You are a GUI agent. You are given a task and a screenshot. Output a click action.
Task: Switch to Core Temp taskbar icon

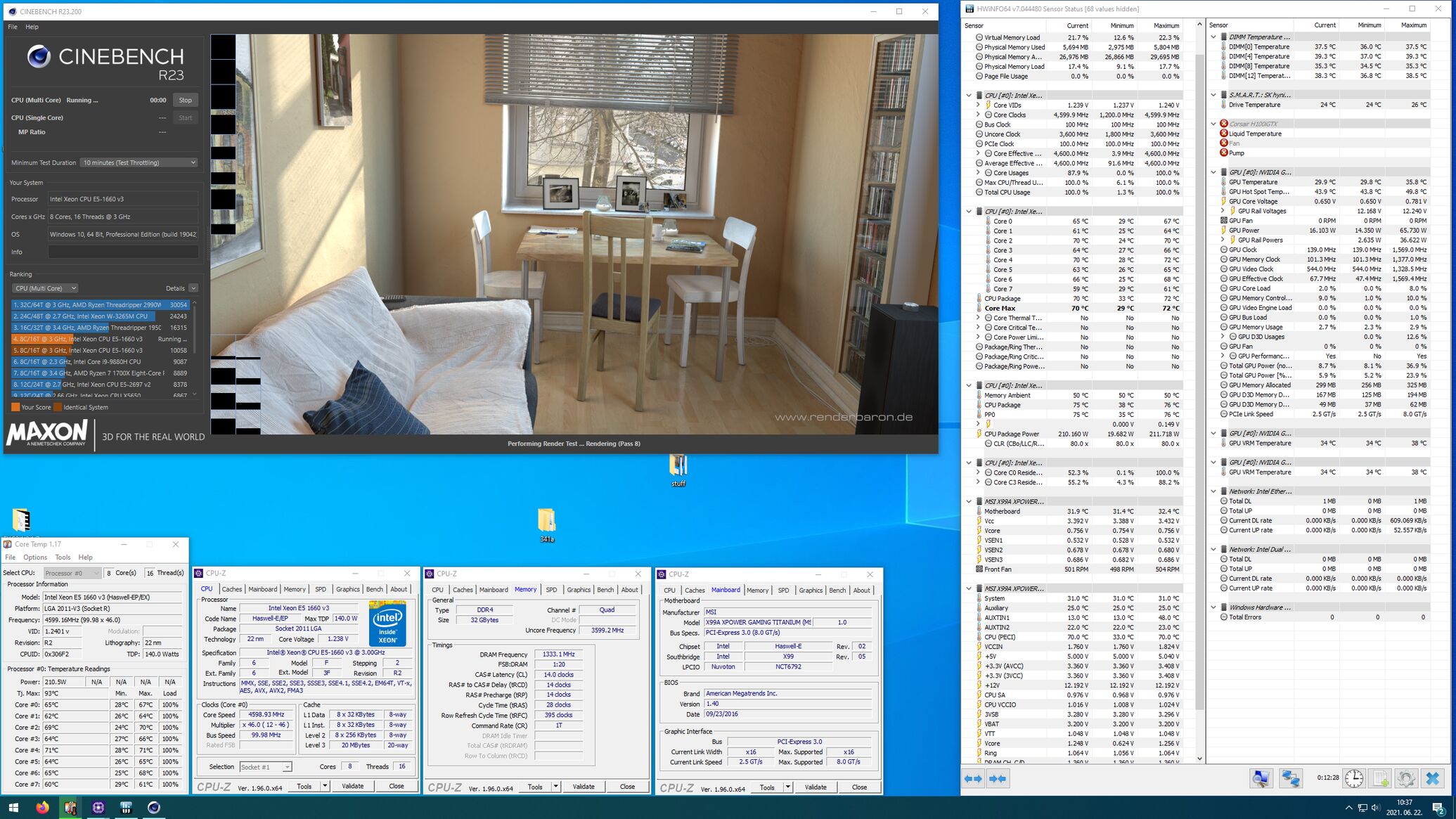70,808
